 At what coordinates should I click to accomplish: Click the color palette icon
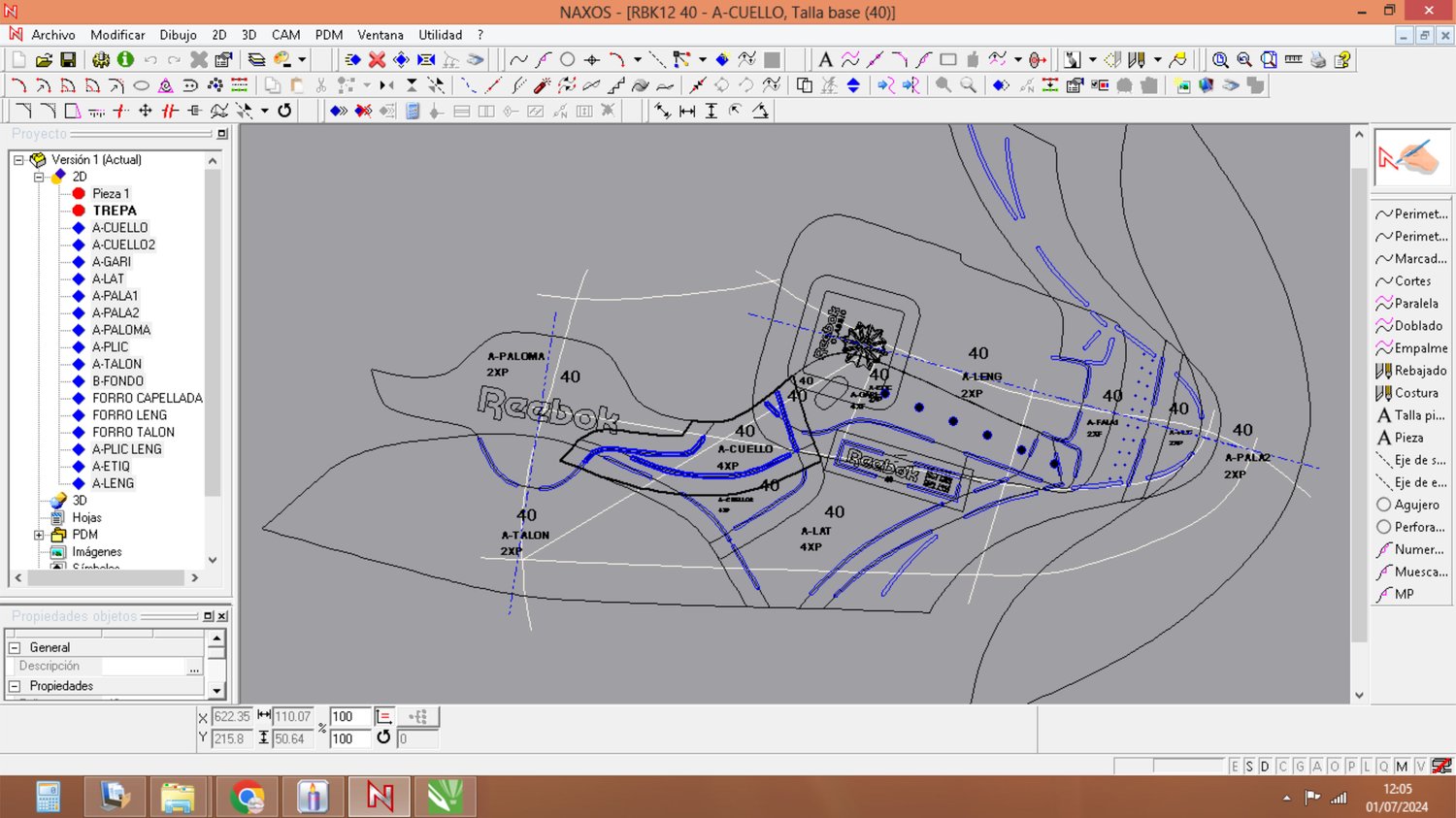(x=282, y=60)
